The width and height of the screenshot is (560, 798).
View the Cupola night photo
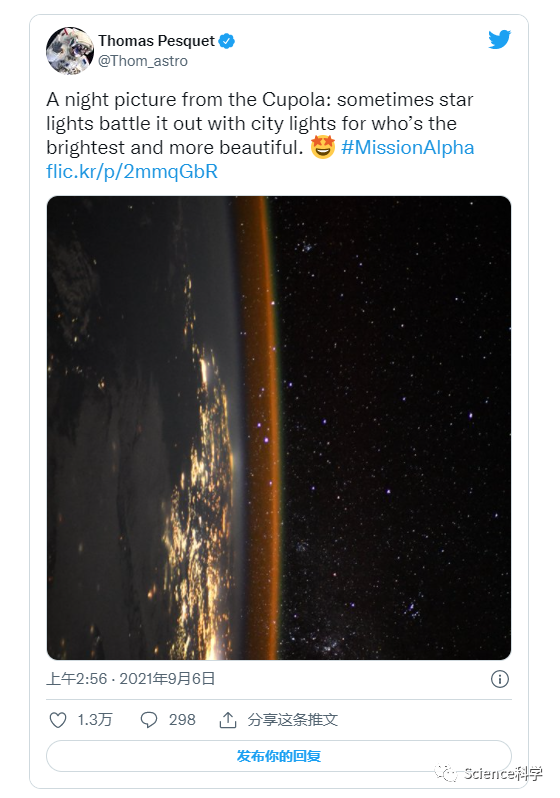pyautogui.click(x=278, y=428)
